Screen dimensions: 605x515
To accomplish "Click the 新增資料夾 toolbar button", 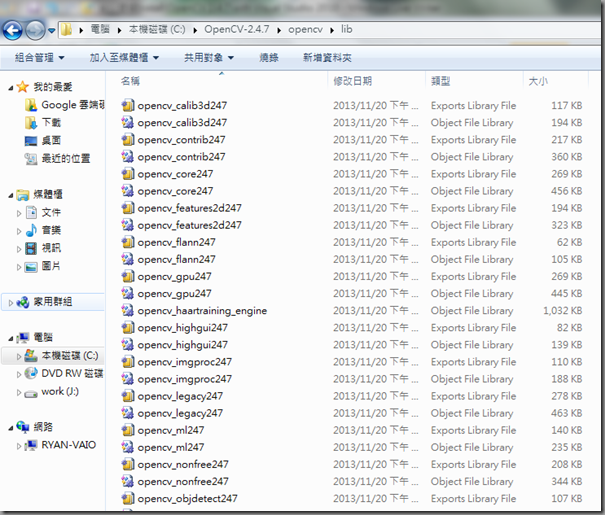I will (327, 58).
